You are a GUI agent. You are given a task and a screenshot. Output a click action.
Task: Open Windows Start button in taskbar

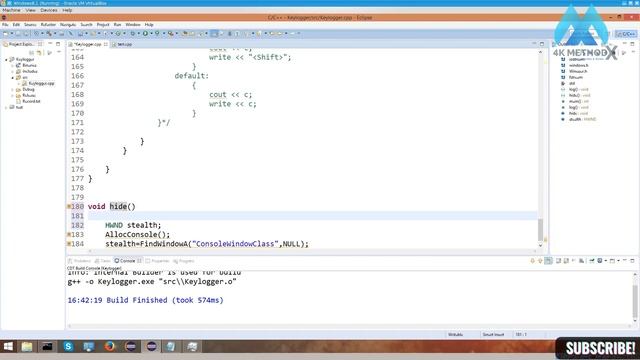[x=8, y=347]
